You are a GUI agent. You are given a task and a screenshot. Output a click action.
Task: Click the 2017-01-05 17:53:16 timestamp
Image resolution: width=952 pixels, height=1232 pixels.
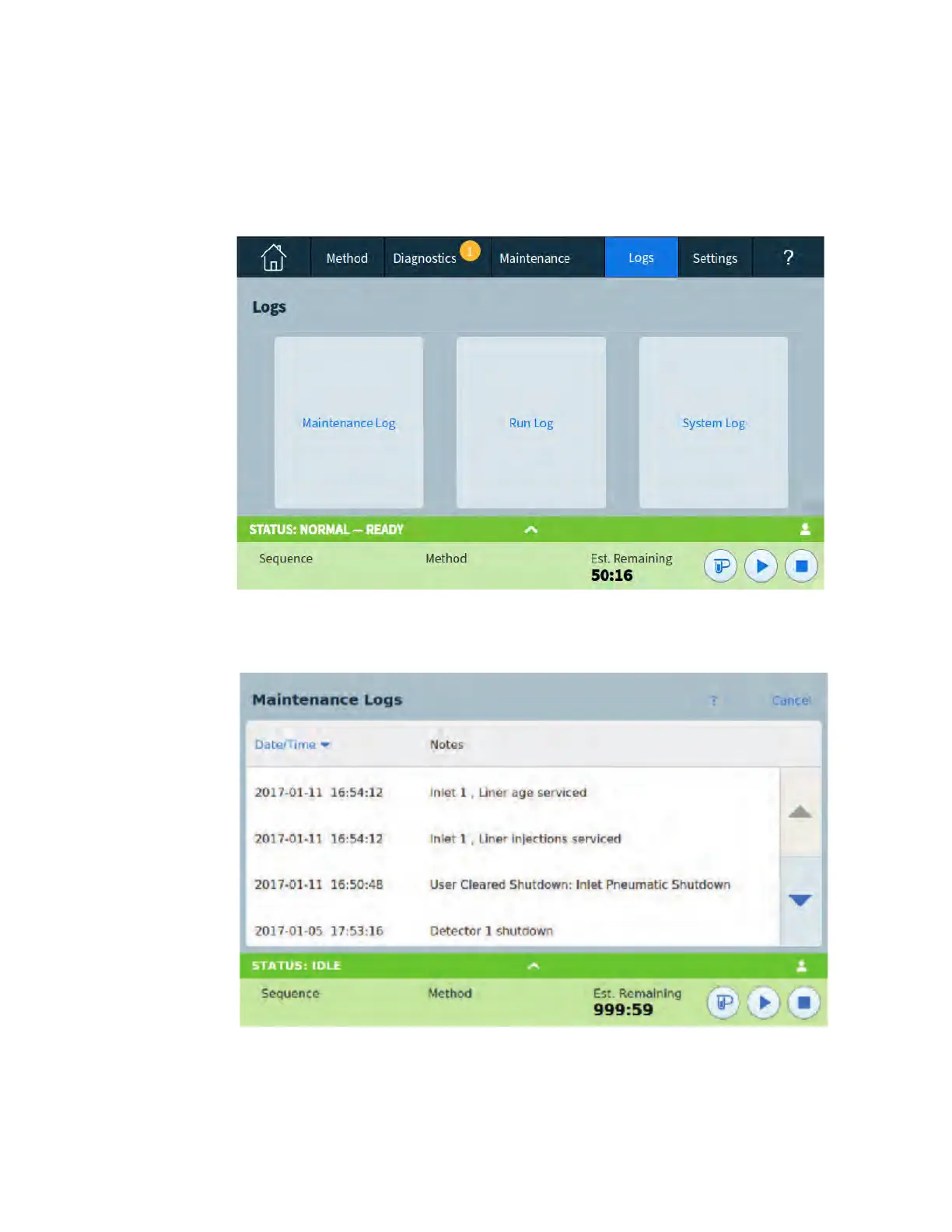click(x=319, y=931)
